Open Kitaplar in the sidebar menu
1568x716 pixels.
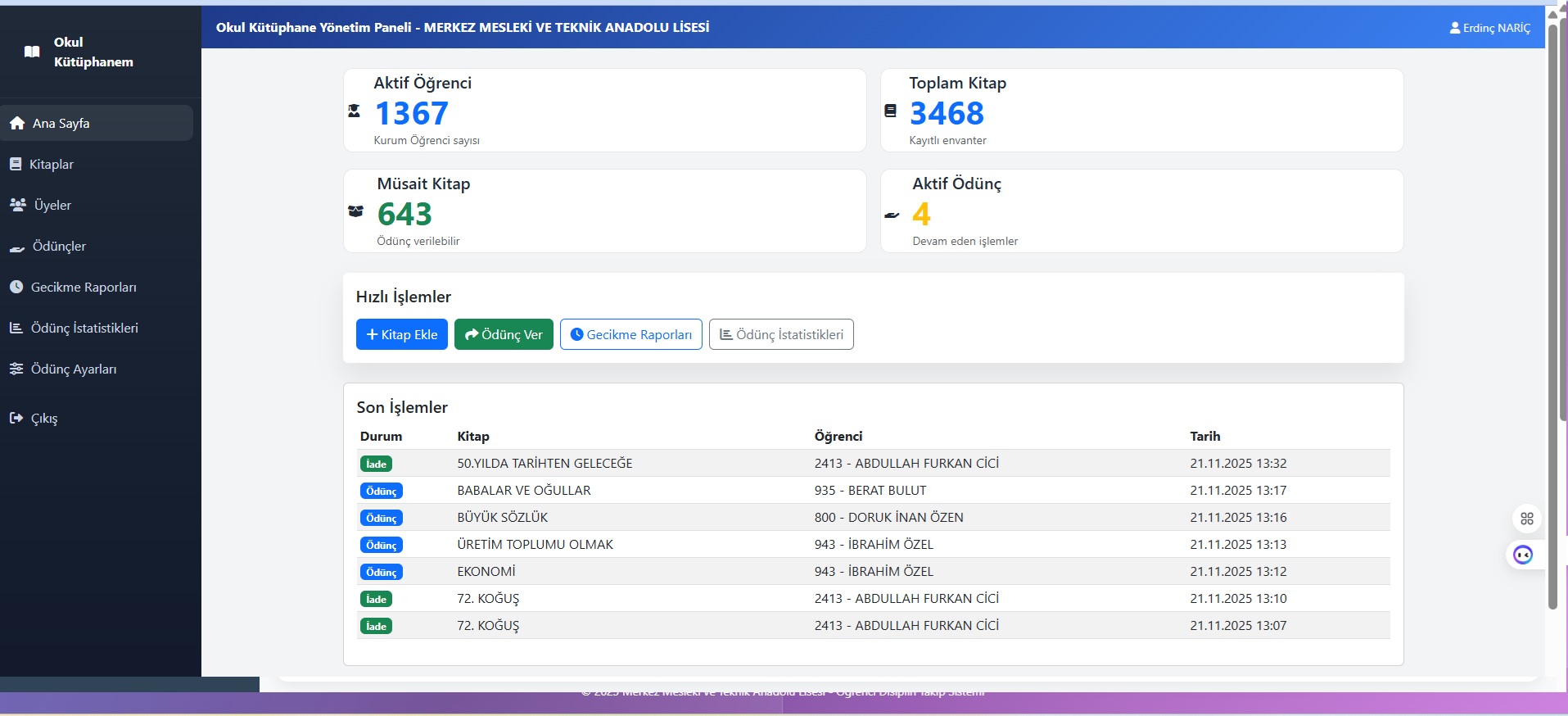[x=52, y=164]
